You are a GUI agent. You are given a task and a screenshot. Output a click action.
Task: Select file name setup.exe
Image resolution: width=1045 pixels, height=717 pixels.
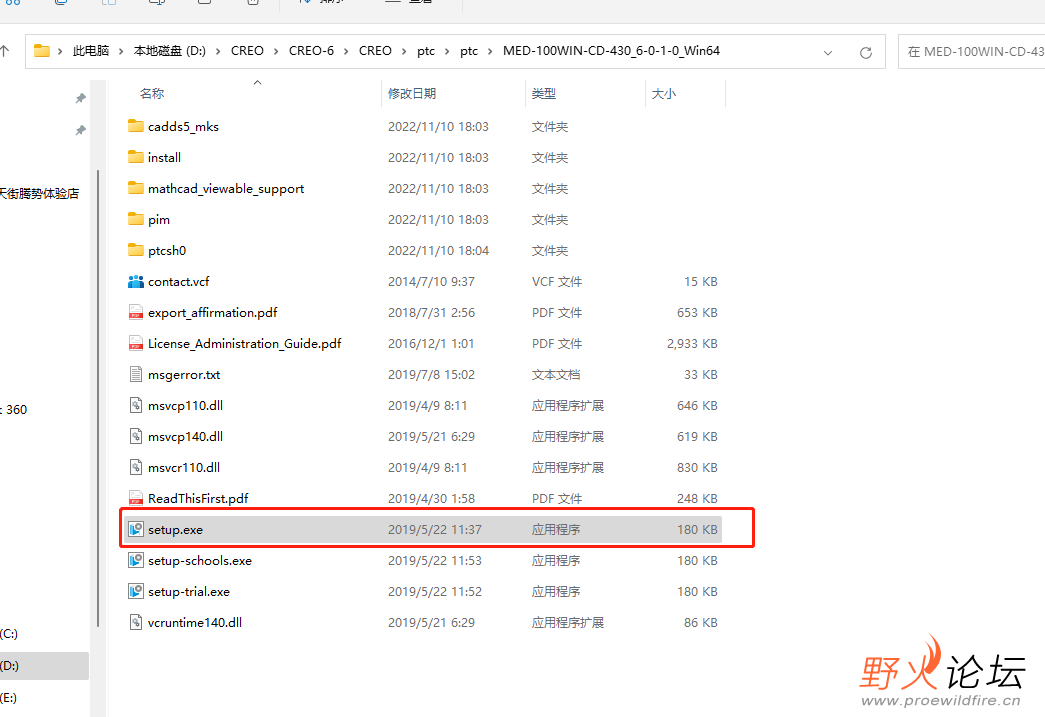pyautogui.click(x=175, y=530)
